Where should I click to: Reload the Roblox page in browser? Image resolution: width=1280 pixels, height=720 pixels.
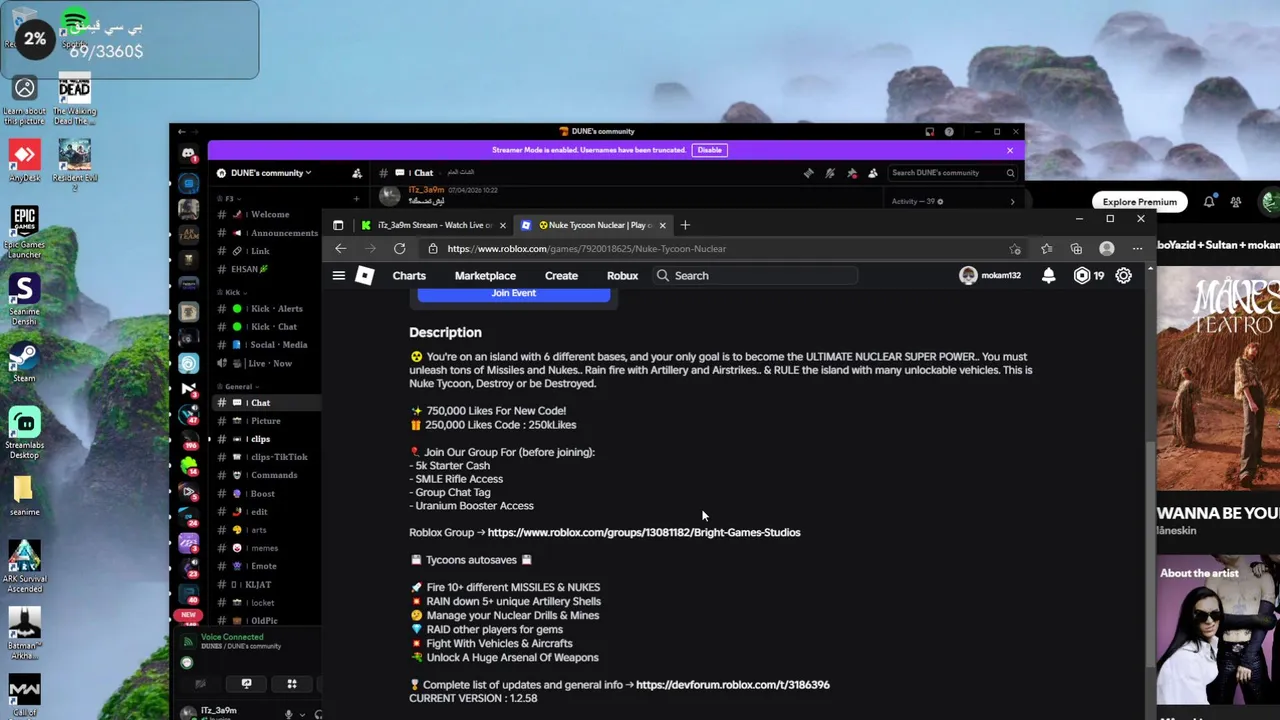click(399, 249)
